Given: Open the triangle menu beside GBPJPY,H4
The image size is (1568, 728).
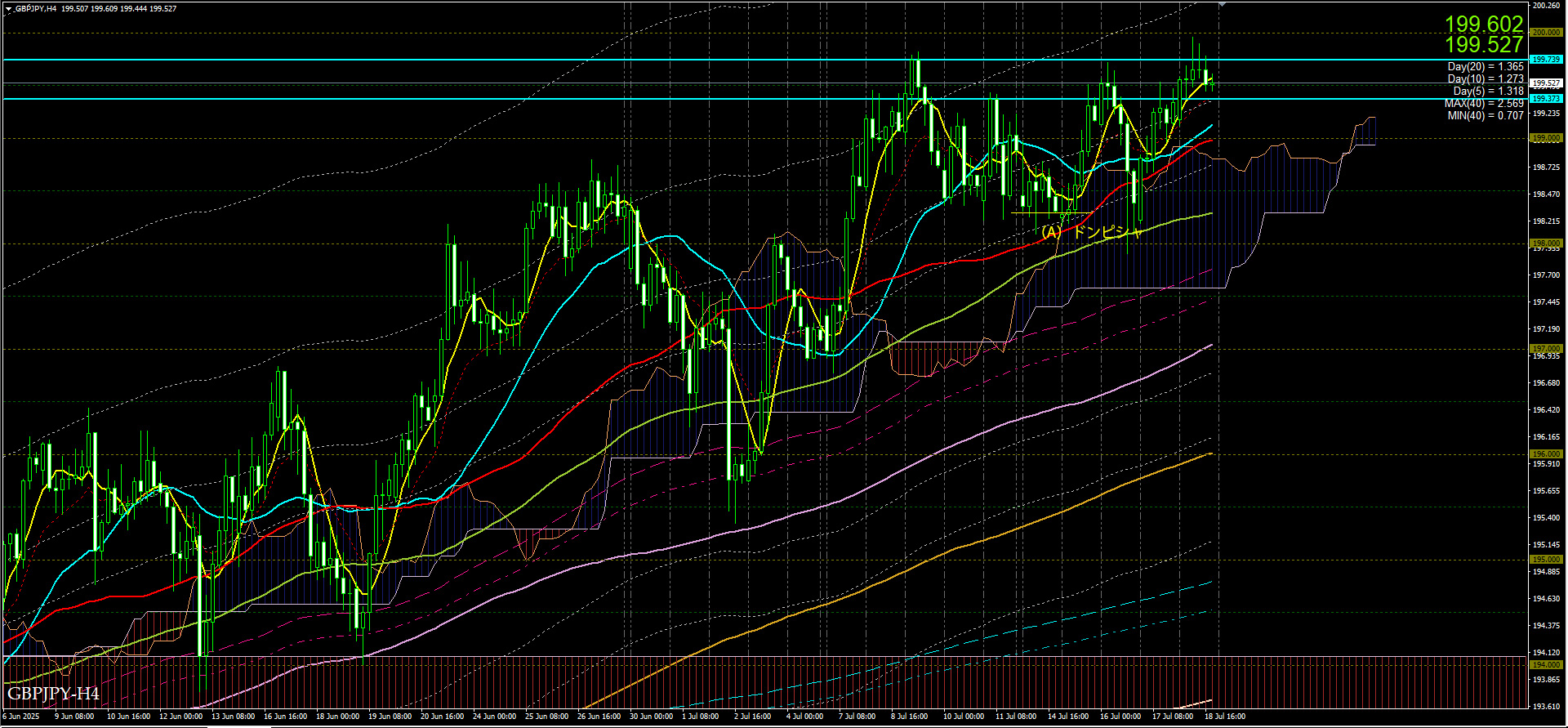Looking at the screenshot, I should [8, 9].
